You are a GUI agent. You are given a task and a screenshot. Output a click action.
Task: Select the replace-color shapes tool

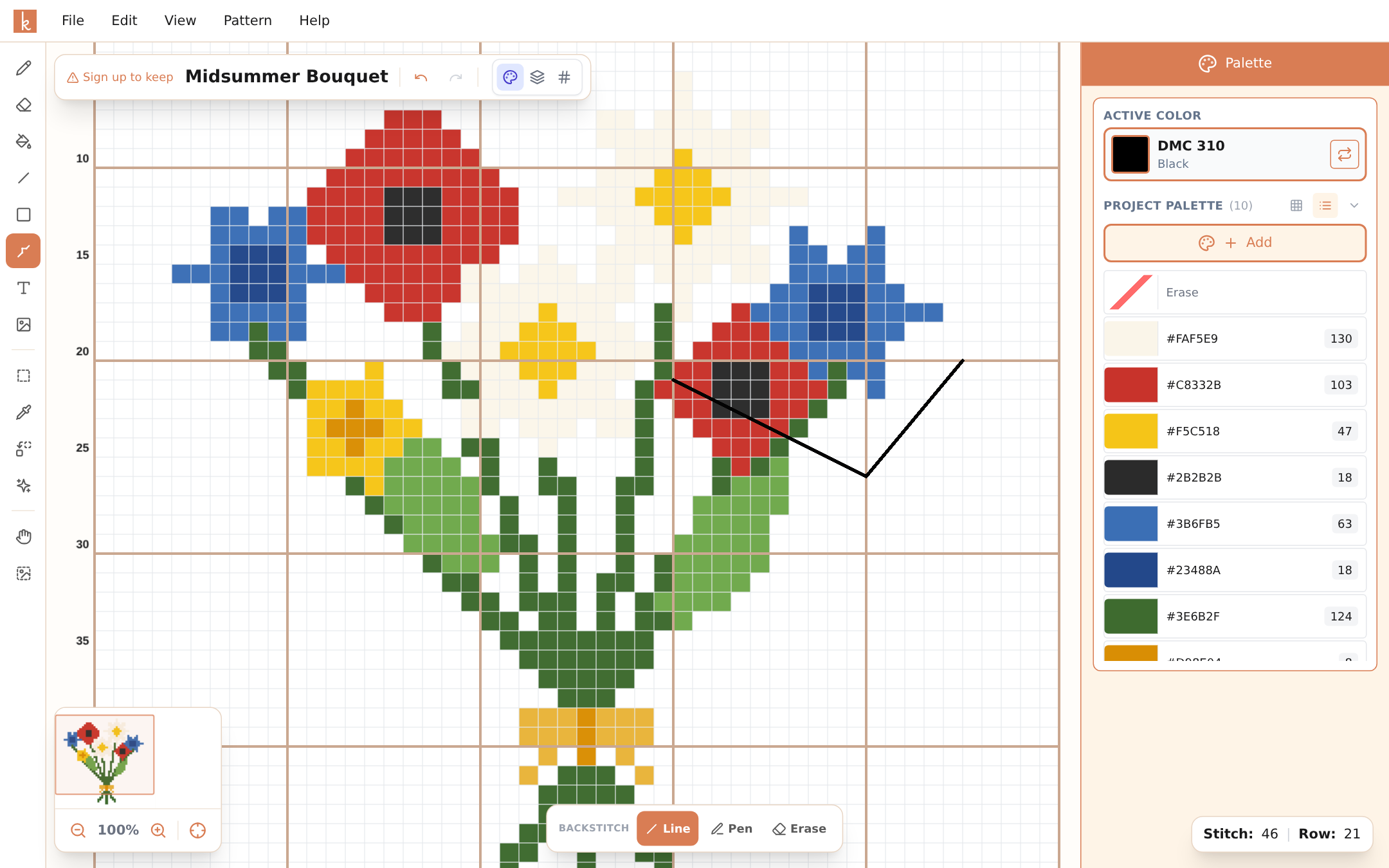(24, 449)
